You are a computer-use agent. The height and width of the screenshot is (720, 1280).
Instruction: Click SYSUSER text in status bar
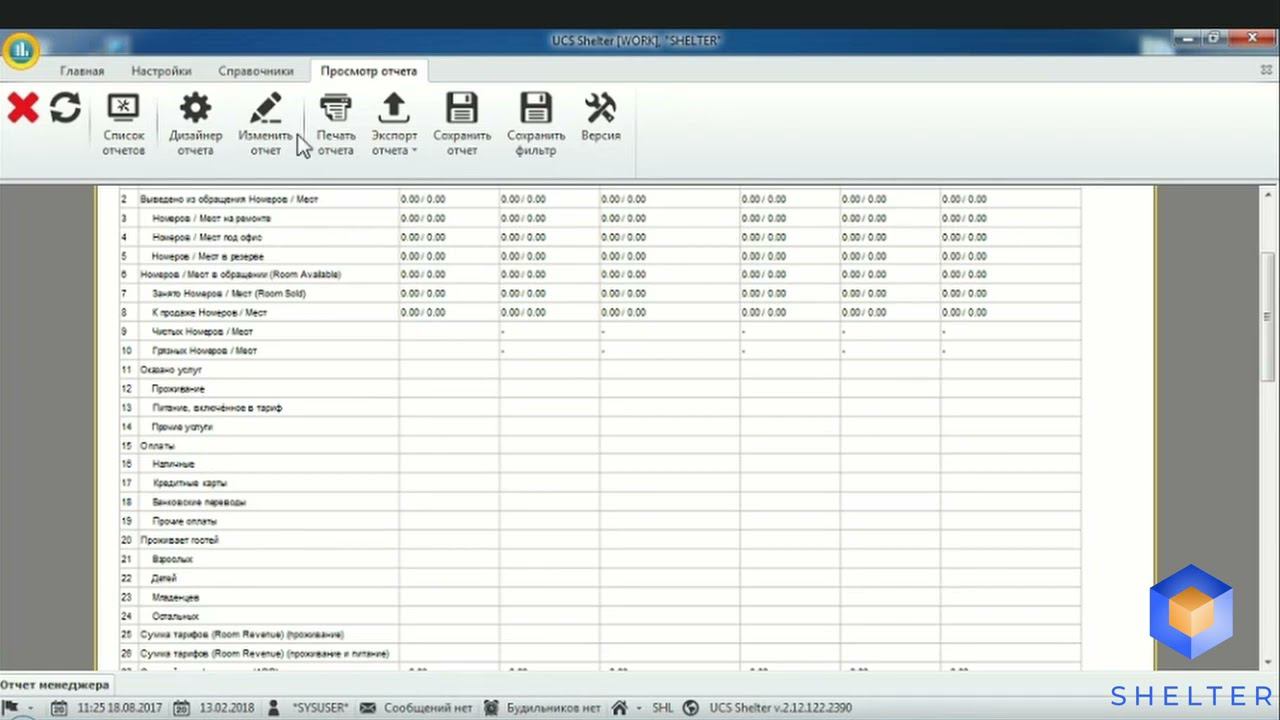point(320,708)
